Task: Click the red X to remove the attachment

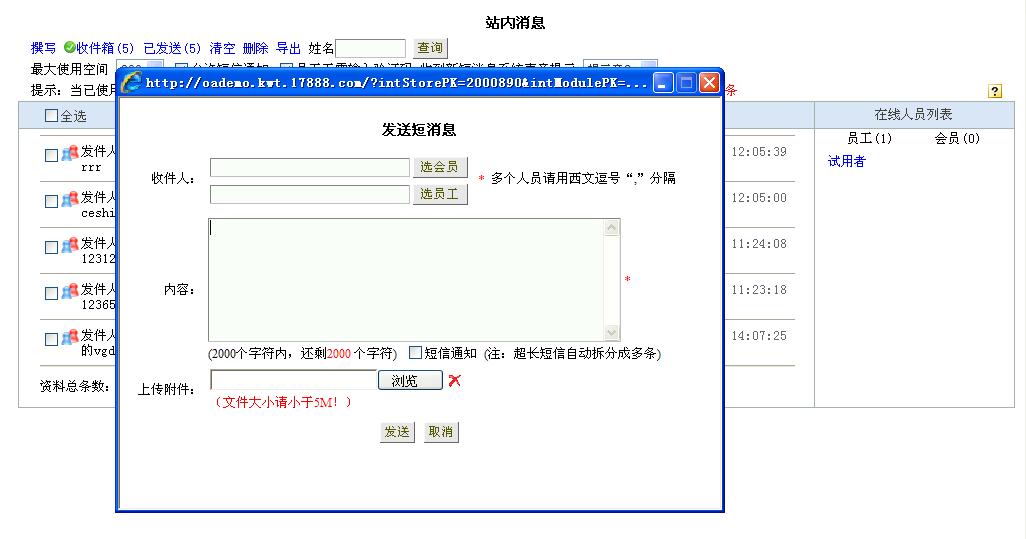Action: [455, 380]
